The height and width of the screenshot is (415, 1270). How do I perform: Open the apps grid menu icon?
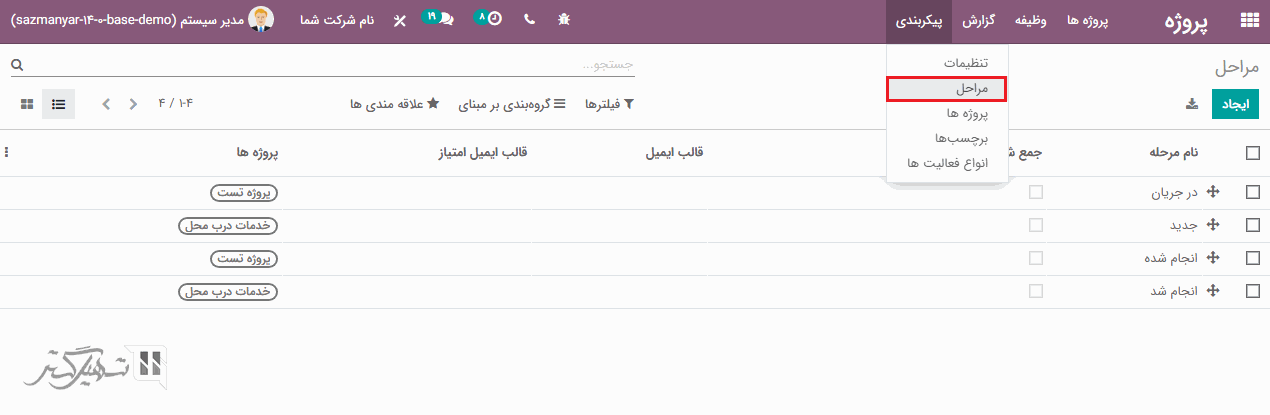coord(1249,20)
